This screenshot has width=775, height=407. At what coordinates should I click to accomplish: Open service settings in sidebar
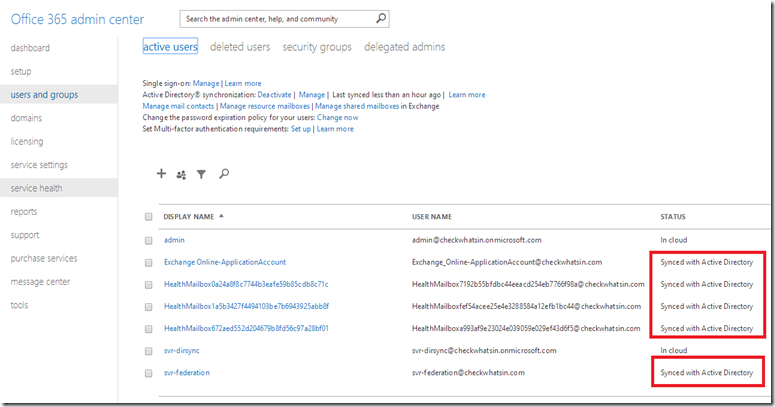click(39, 165)
